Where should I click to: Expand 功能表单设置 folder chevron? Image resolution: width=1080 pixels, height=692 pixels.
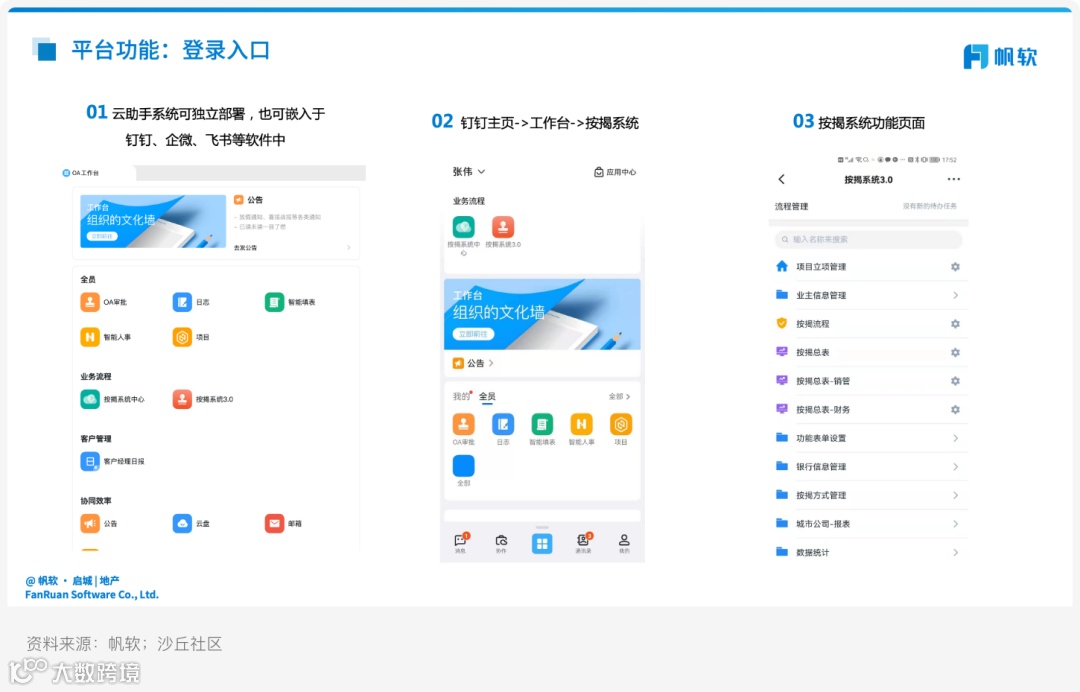click(955, 438)
